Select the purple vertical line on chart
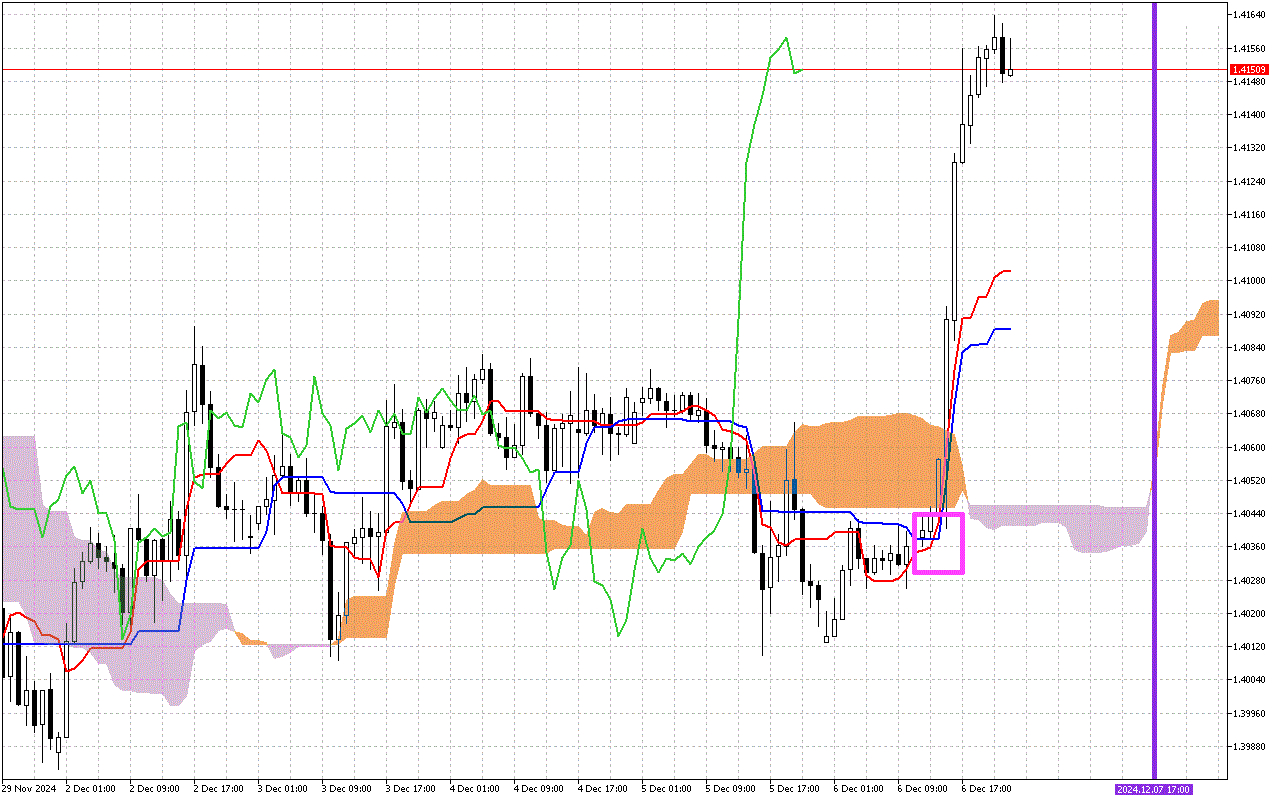 pyautogui.click(x=1155, y=390)
